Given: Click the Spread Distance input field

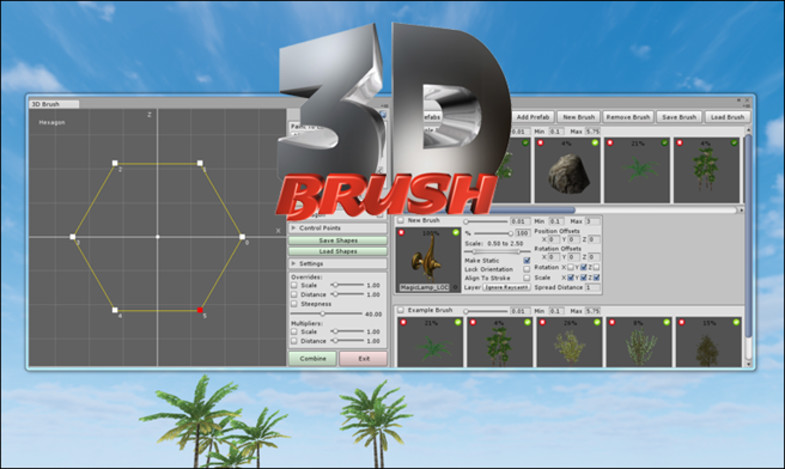Looking at the screenshot, I should pyautogui.click(x=593, y=288).
